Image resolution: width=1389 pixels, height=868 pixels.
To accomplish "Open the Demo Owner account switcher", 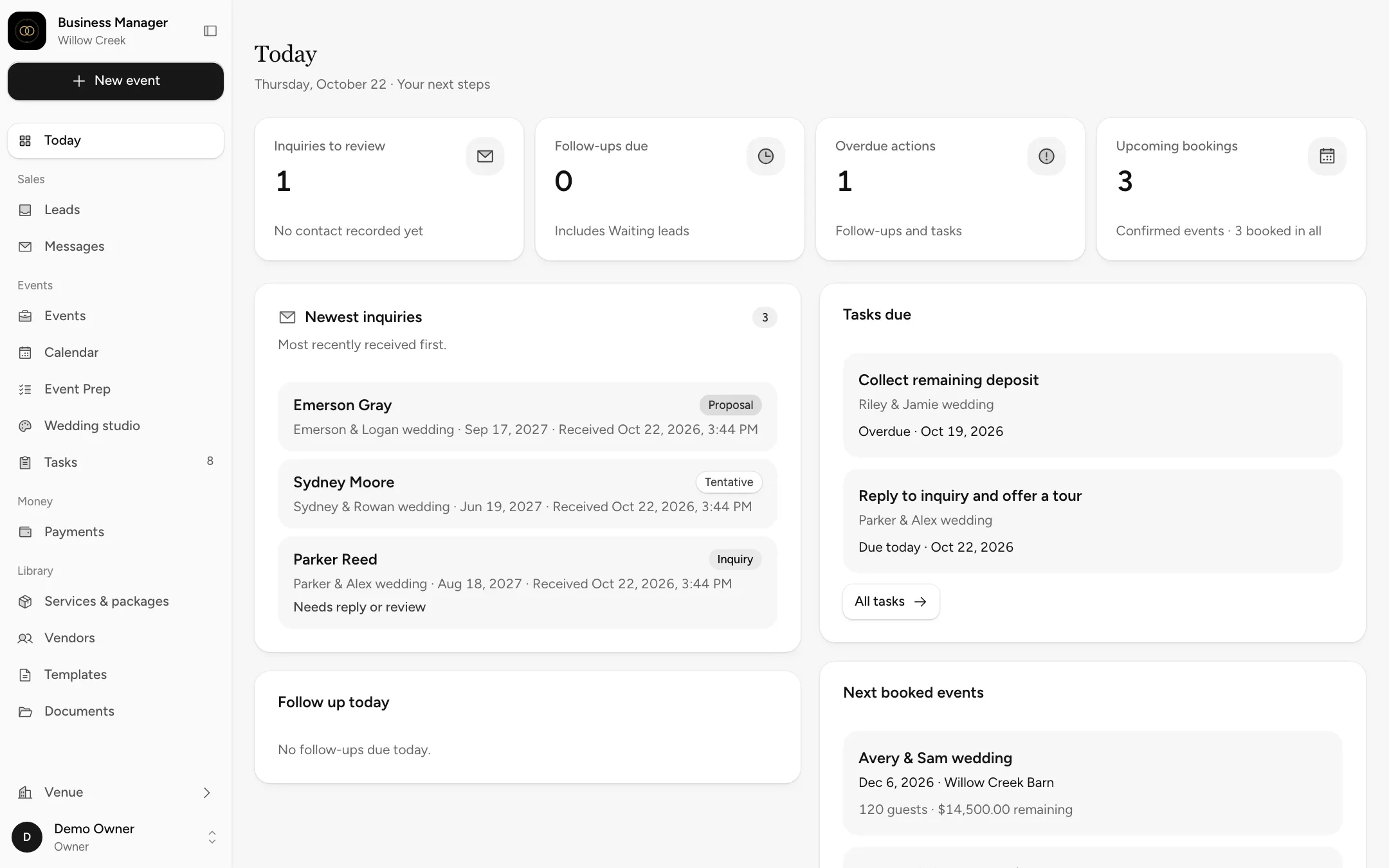I will pyautogui.click(x=116, y=837).
